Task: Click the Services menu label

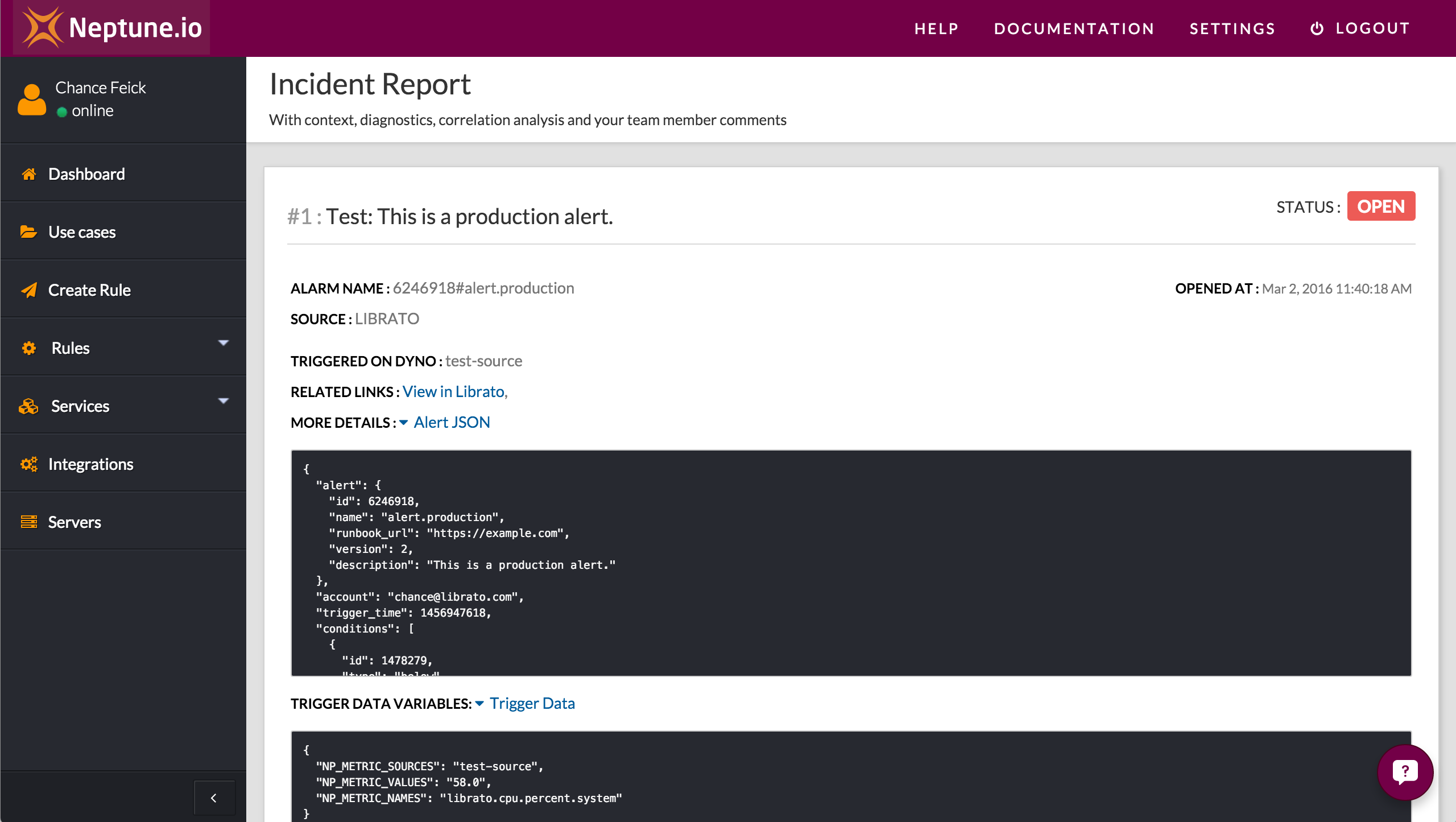Action: pyautogui.click(x=80, y=406)
